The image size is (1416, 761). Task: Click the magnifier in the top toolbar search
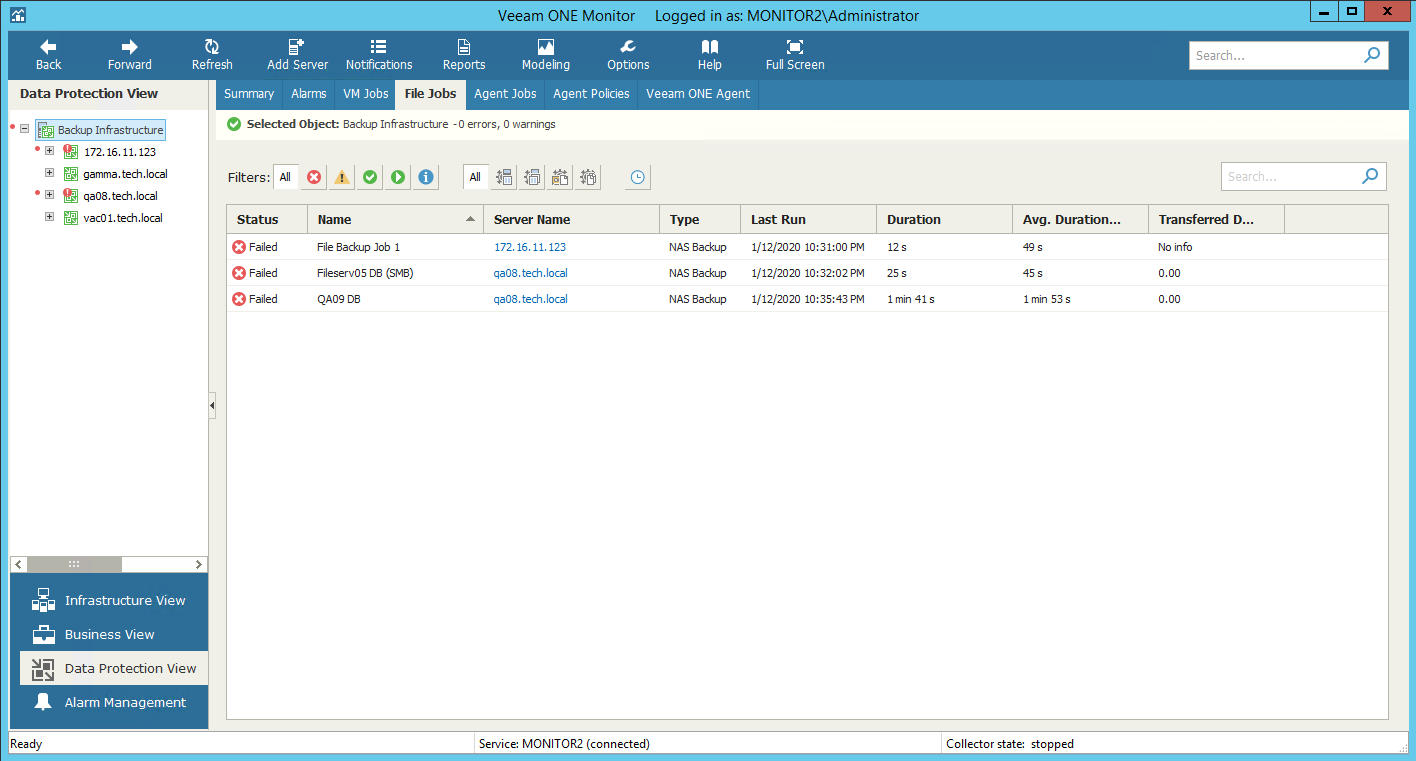pyautogui.click(x=1372, y=55)
